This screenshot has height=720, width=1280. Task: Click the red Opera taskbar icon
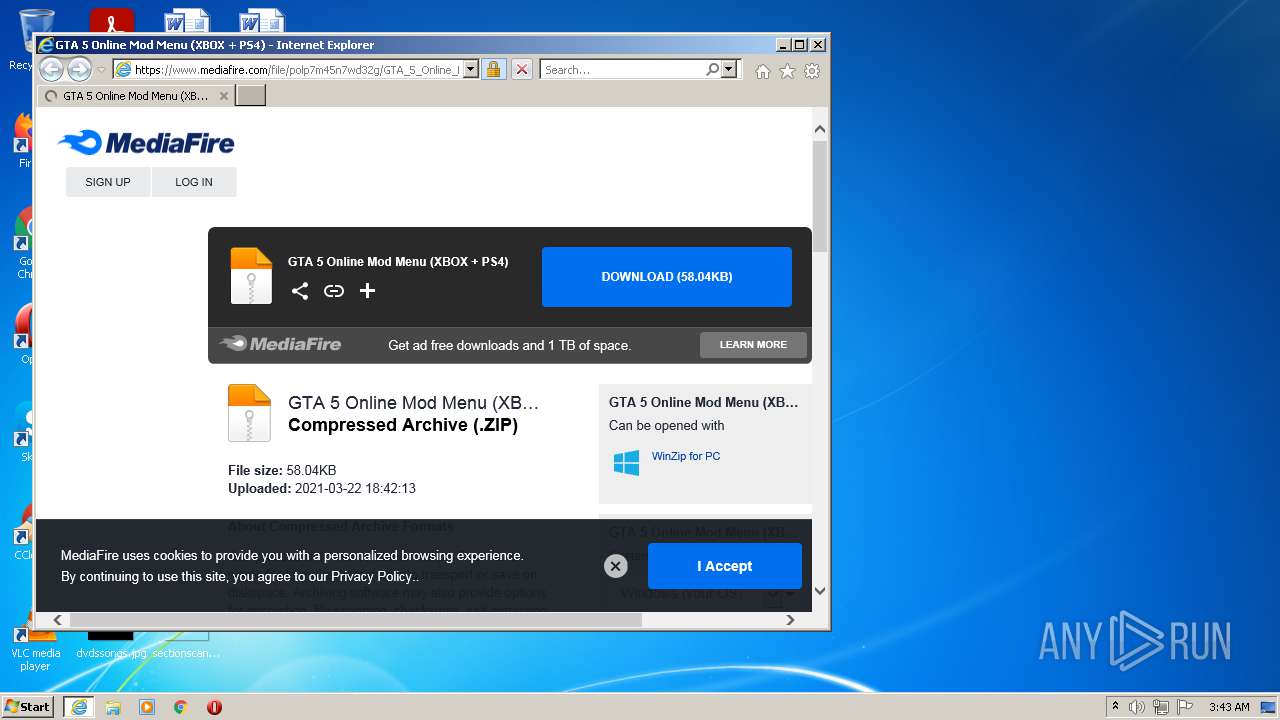tap(214, 707)
